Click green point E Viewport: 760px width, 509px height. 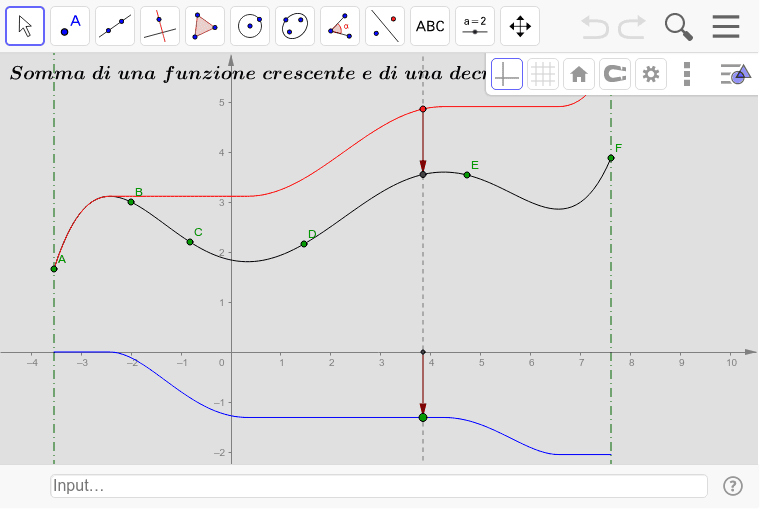click(x=467, y=175)
